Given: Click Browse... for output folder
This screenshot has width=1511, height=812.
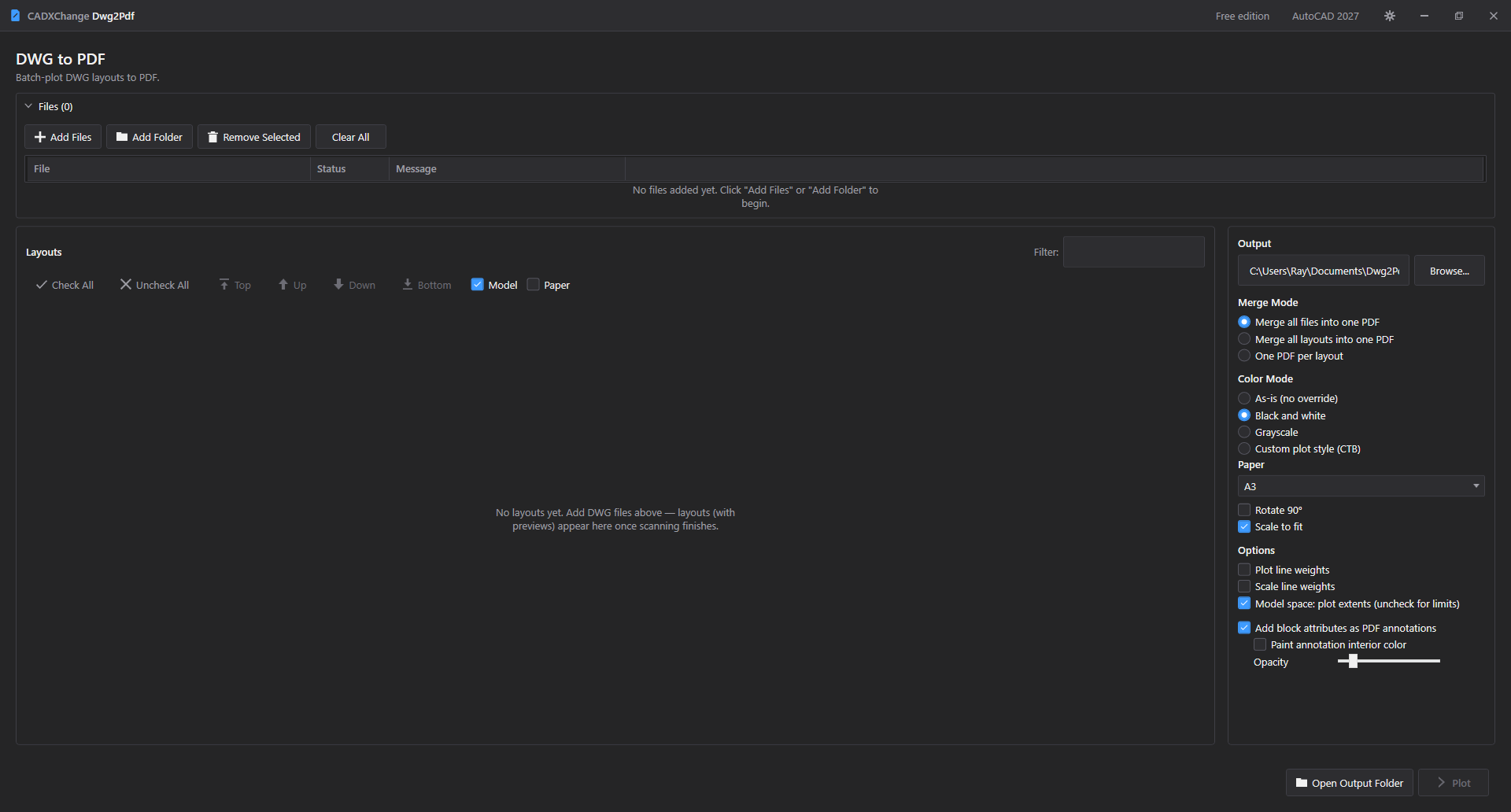Looking at the screenshot, I should pos(1449,271).
